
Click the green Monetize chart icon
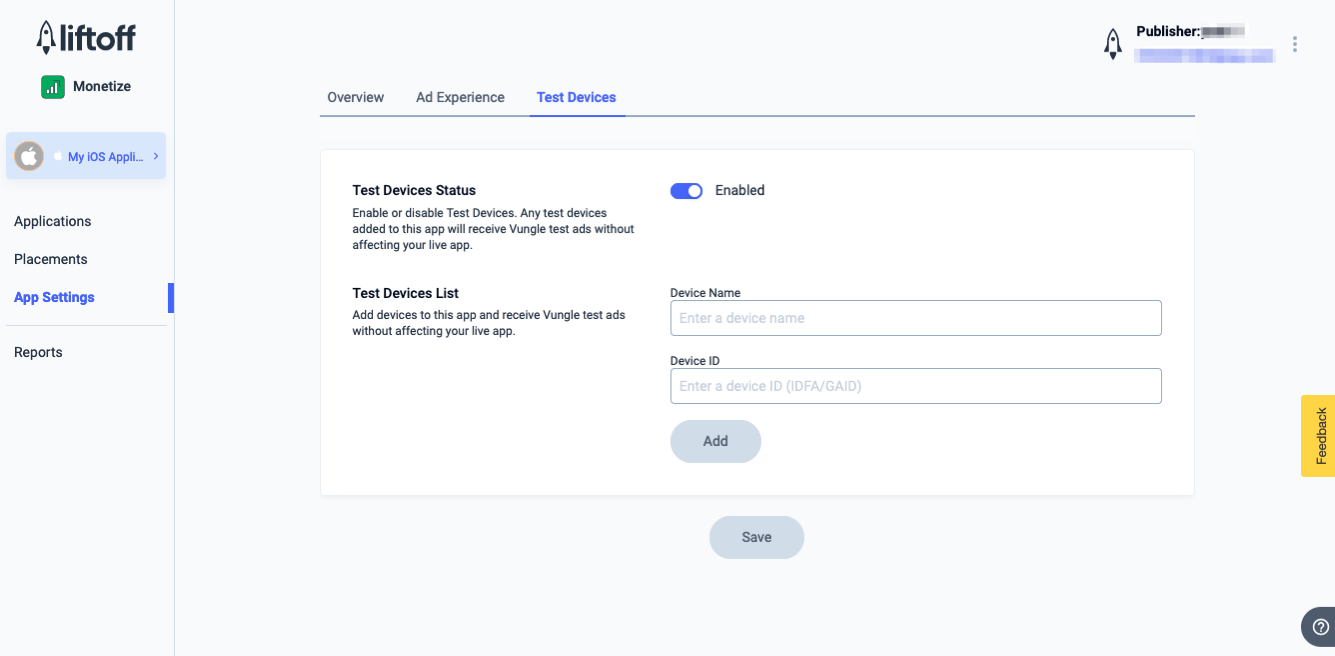click(x=53, y=87)
